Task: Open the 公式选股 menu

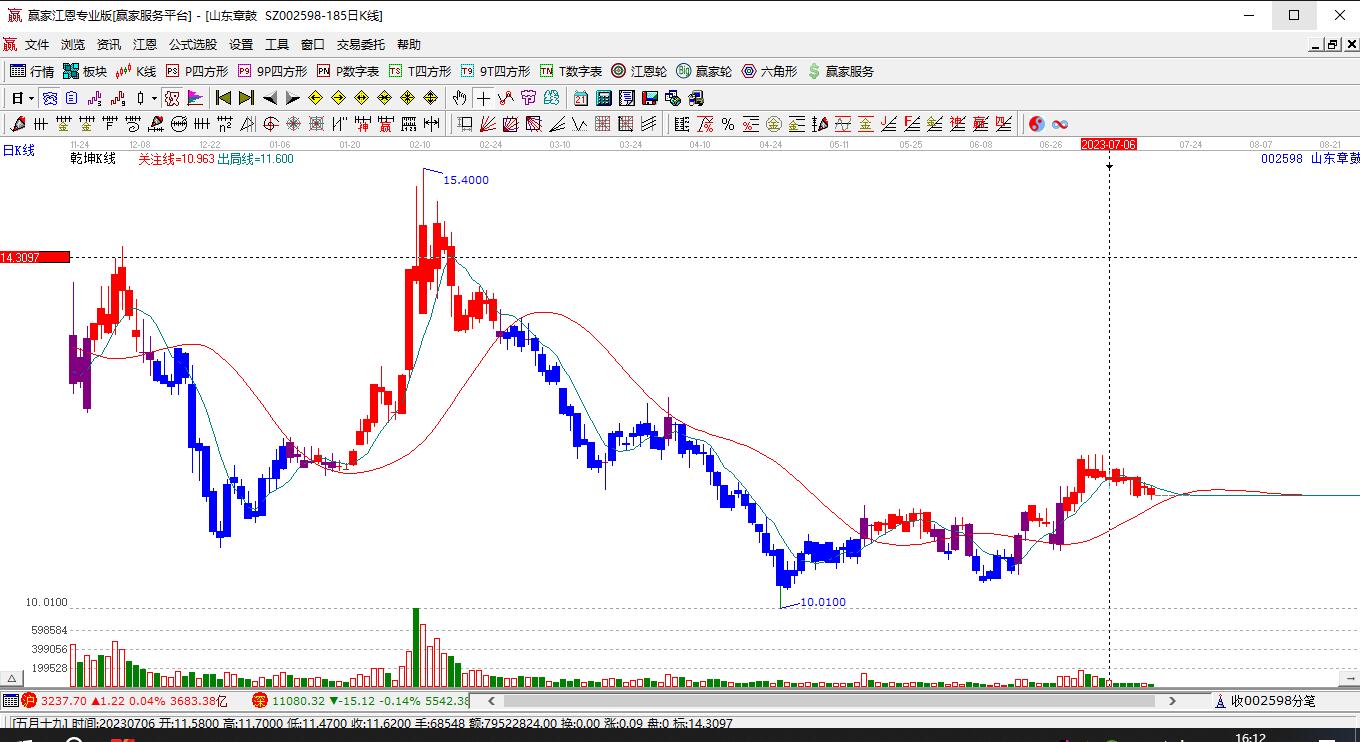Action: coord(193,45)
